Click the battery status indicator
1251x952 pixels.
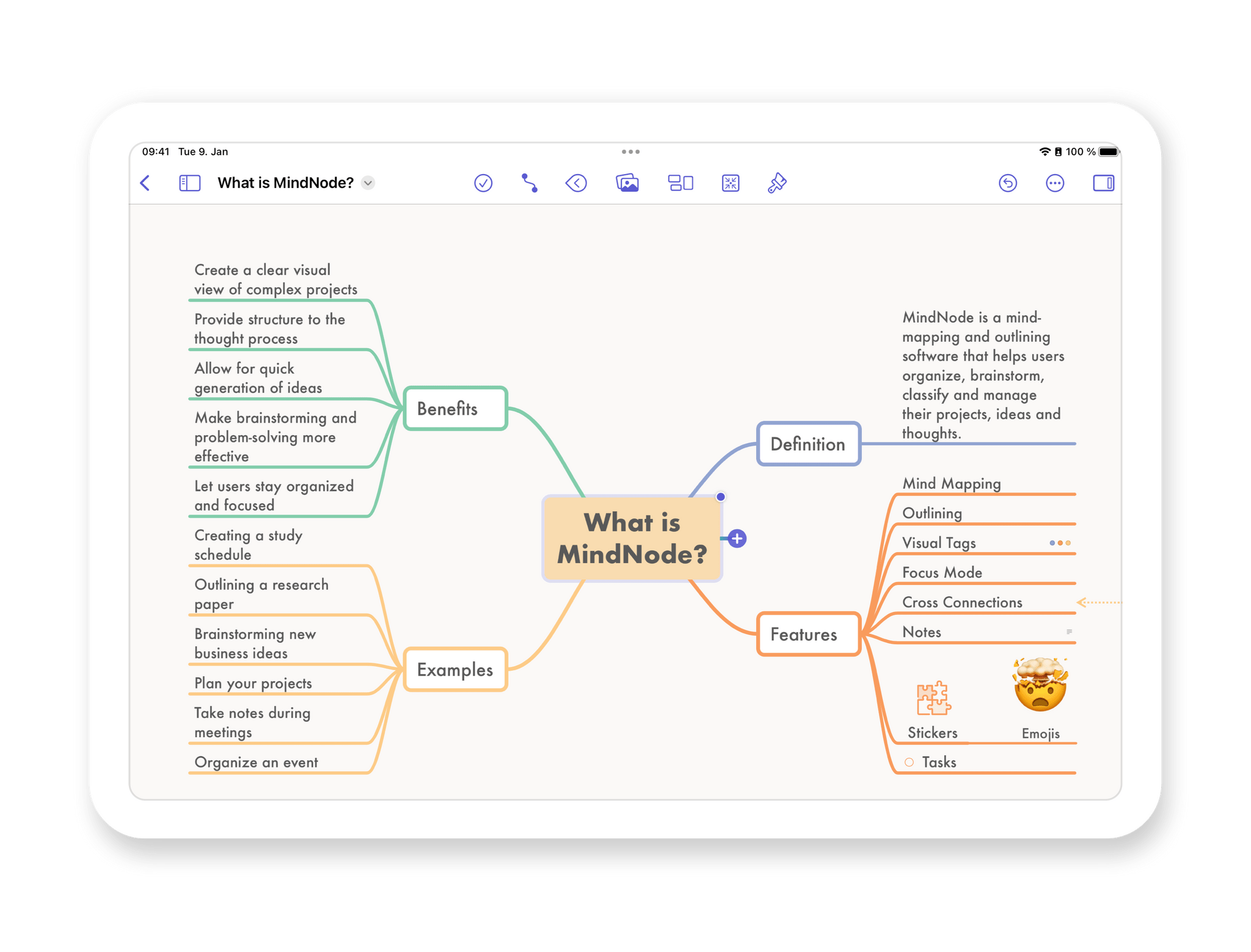[x=1109, y=151]
